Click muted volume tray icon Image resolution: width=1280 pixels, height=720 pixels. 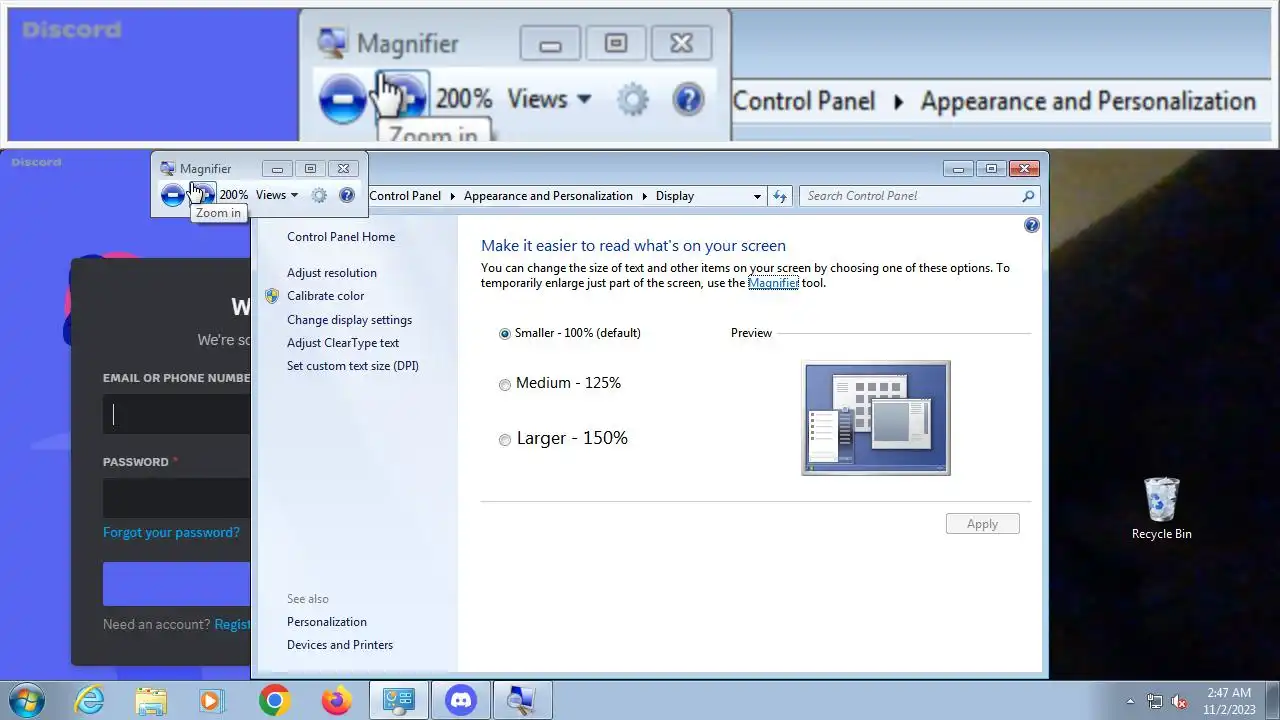click(x=1180, y=701)
